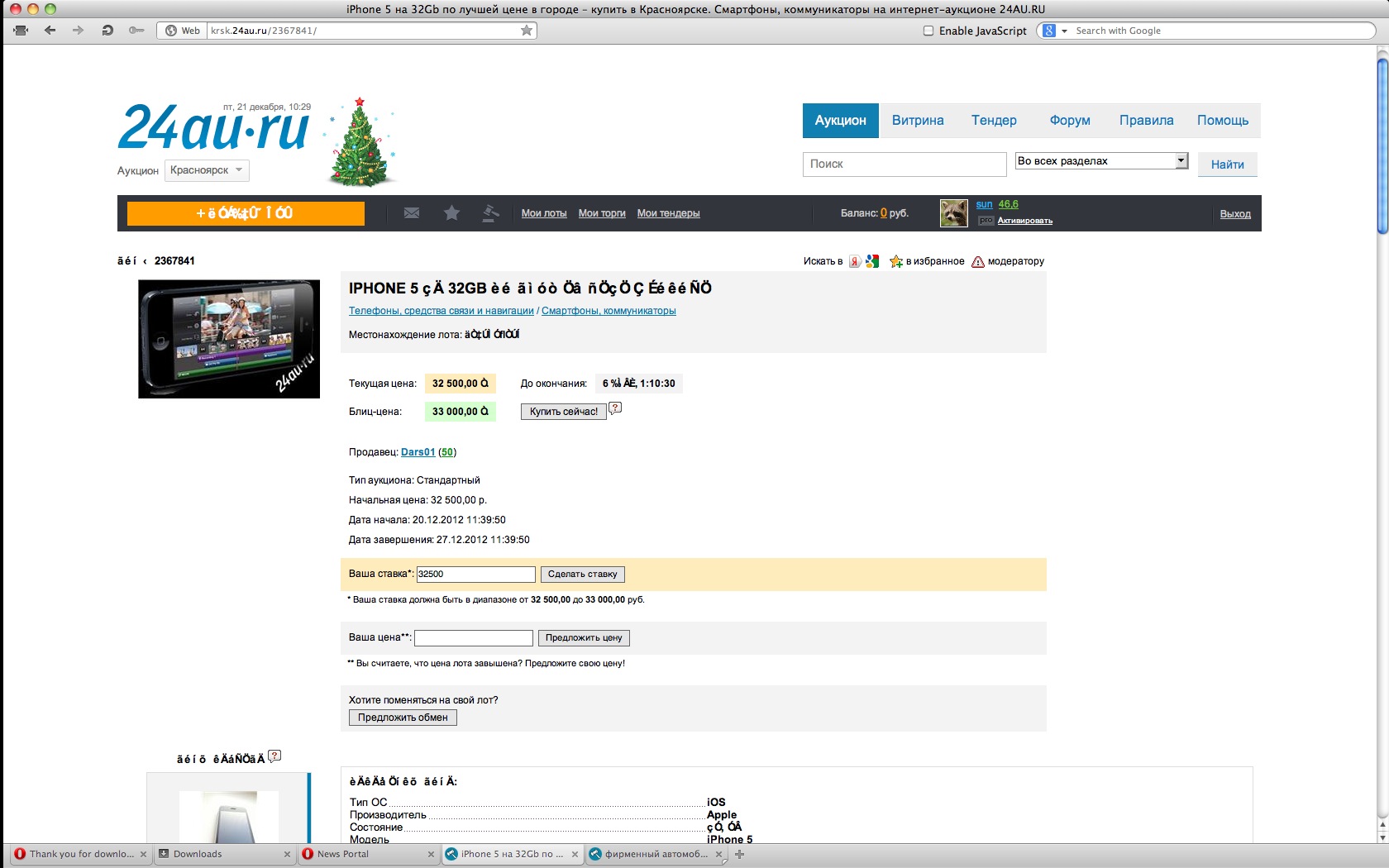The width and height of the screenshot is (1389, 868).
Task: Click the vertical page scrollbar thumb
Action: pyautogui.click(x=1382, y=146)
